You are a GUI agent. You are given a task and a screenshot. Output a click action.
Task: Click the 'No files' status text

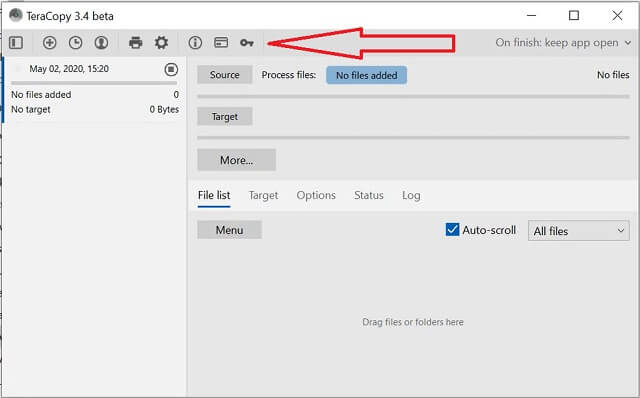[x=613, y=75]
